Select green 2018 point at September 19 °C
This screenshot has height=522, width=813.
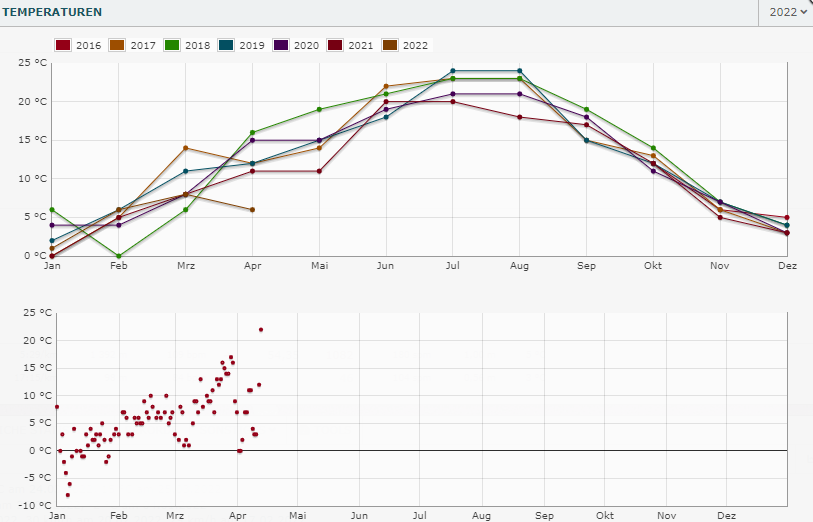pos(586,109)
